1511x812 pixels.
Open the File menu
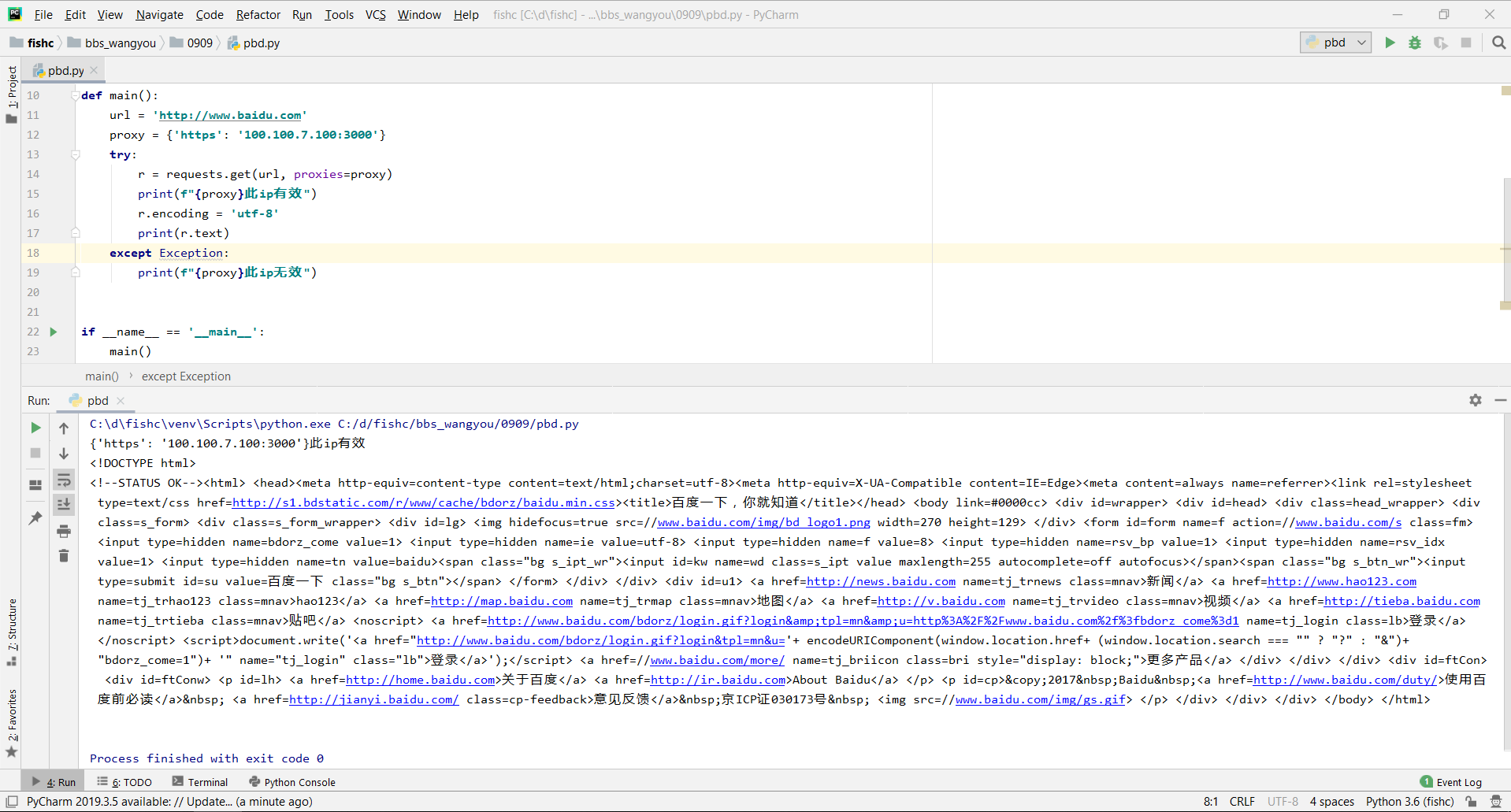click(x=43, y=14)
